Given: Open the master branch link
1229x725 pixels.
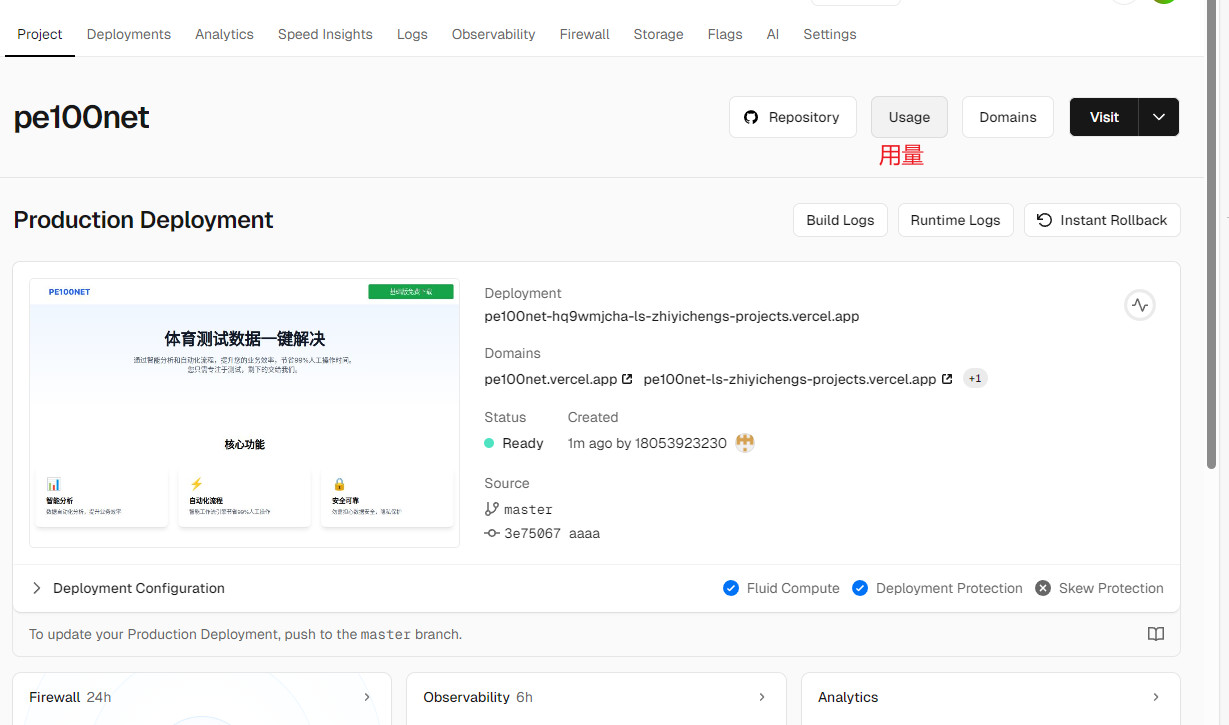Looking at the screenshot, I should (x=528, y=509).
